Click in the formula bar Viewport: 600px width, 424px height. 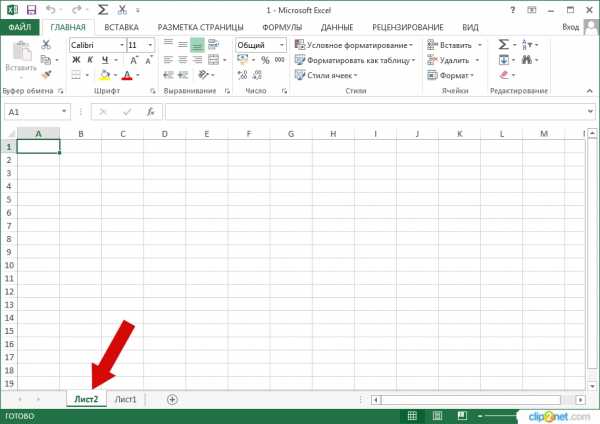pyautogui.click(x=377, y=112)
